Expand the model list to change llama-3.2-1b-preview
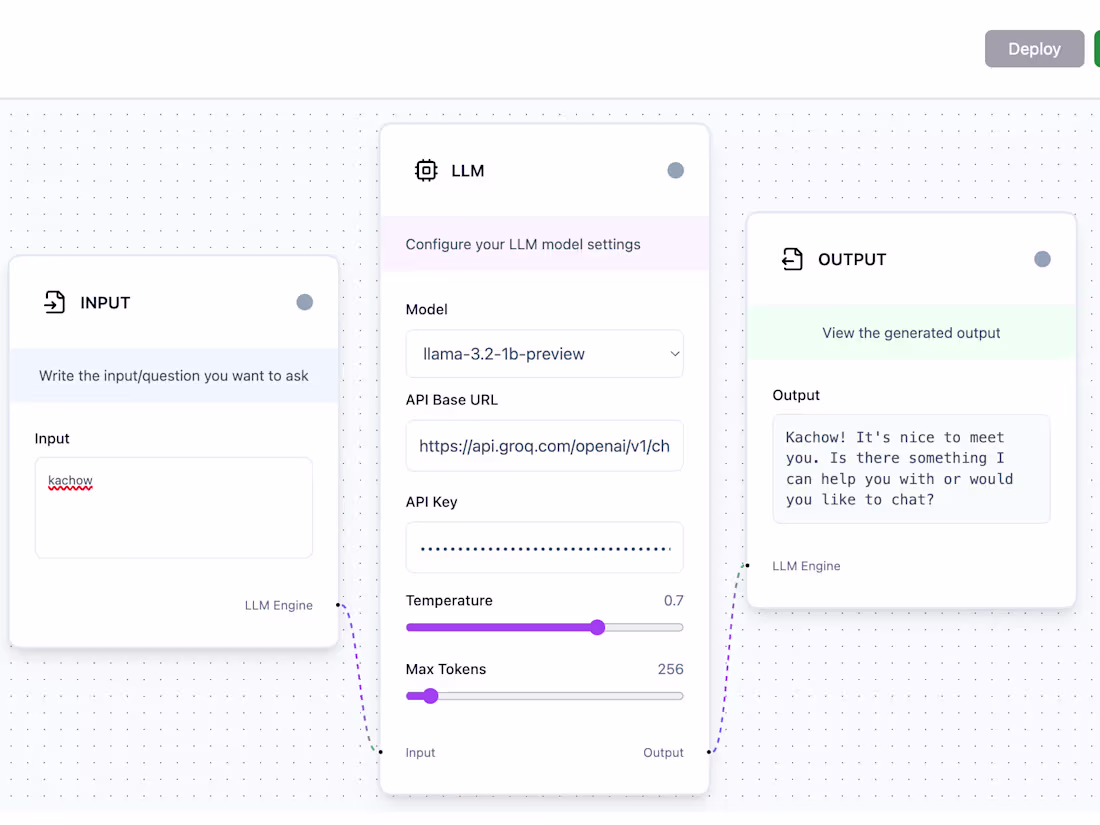The height and width of the screenshot is (825, 1100). tap(544, 354)
